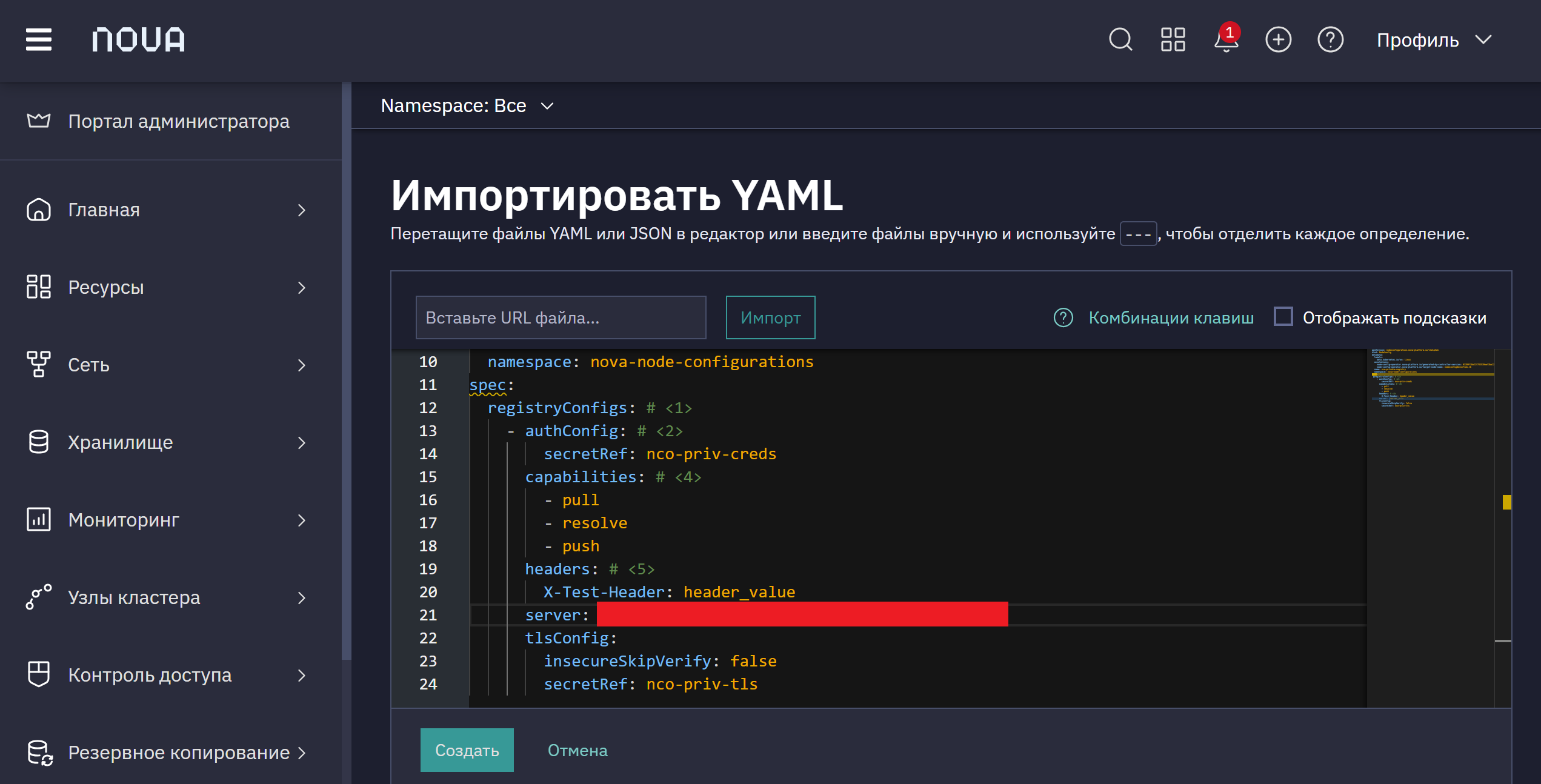Click 'tlsConfig:' key in editor
This screenshot has height=784, width=1541.
pos(571,638)
